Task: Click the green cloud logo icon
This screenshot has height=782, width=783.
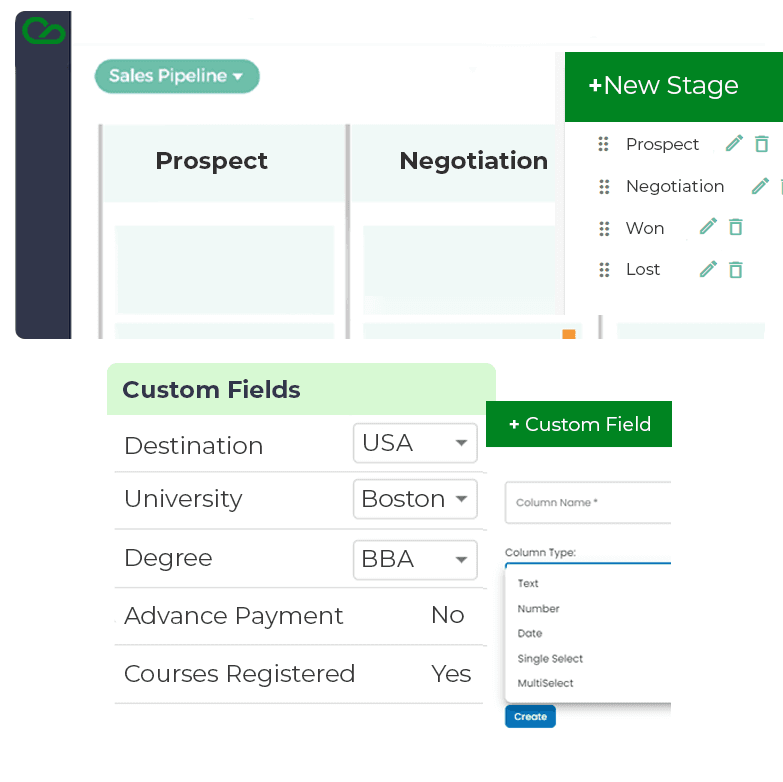Action: tap(43, 32)
